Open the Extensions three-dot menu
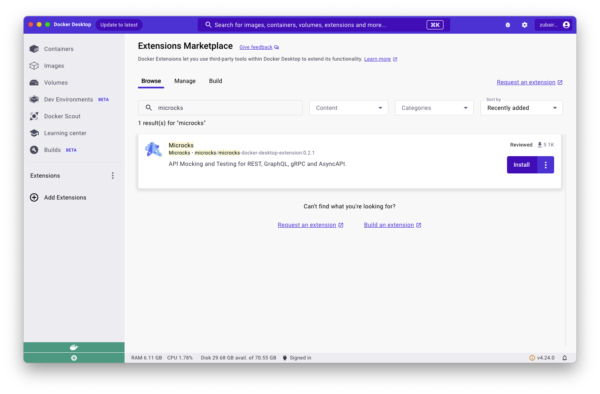This screenshot has width=600, height=394. click(112, 176)
